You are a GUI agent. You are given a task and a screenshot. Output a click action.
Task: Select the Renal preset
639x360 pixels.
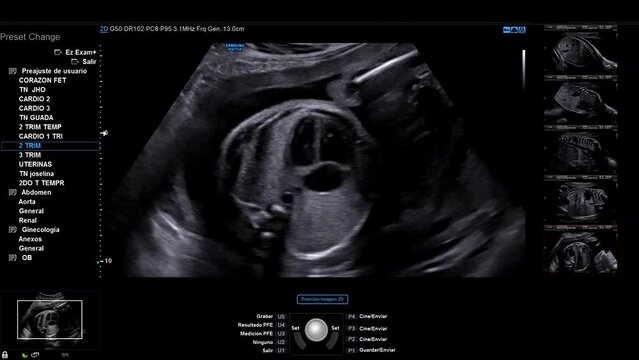[x=28, y=221]
